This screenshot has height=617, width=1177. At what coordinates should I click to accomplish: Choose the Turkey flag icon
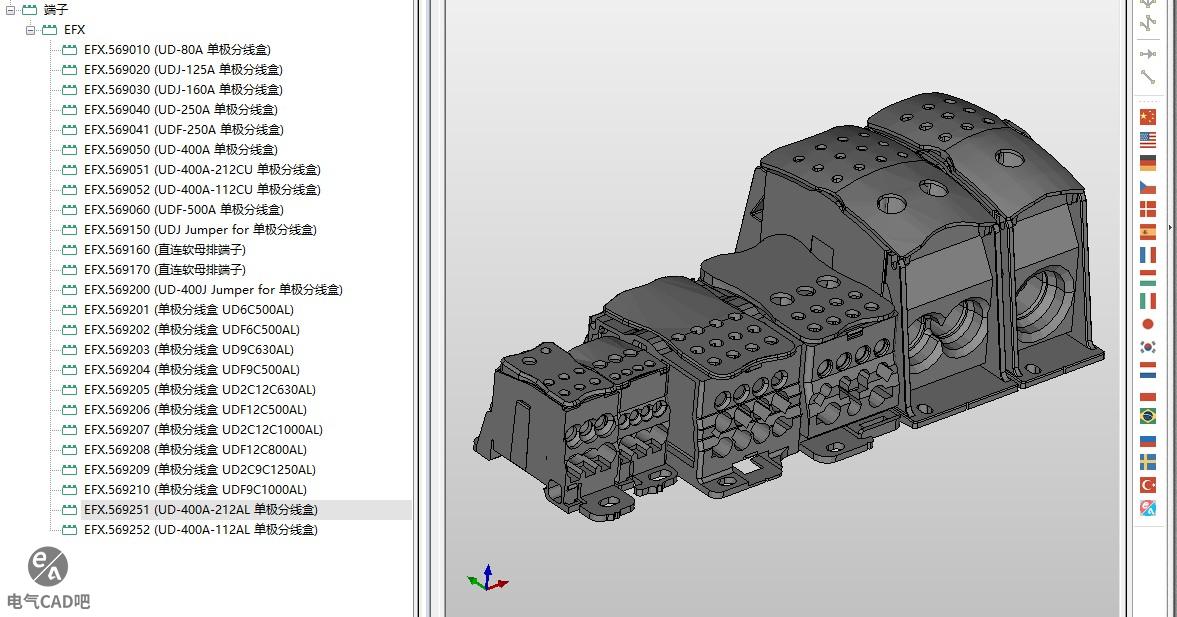coord(1147,485)
